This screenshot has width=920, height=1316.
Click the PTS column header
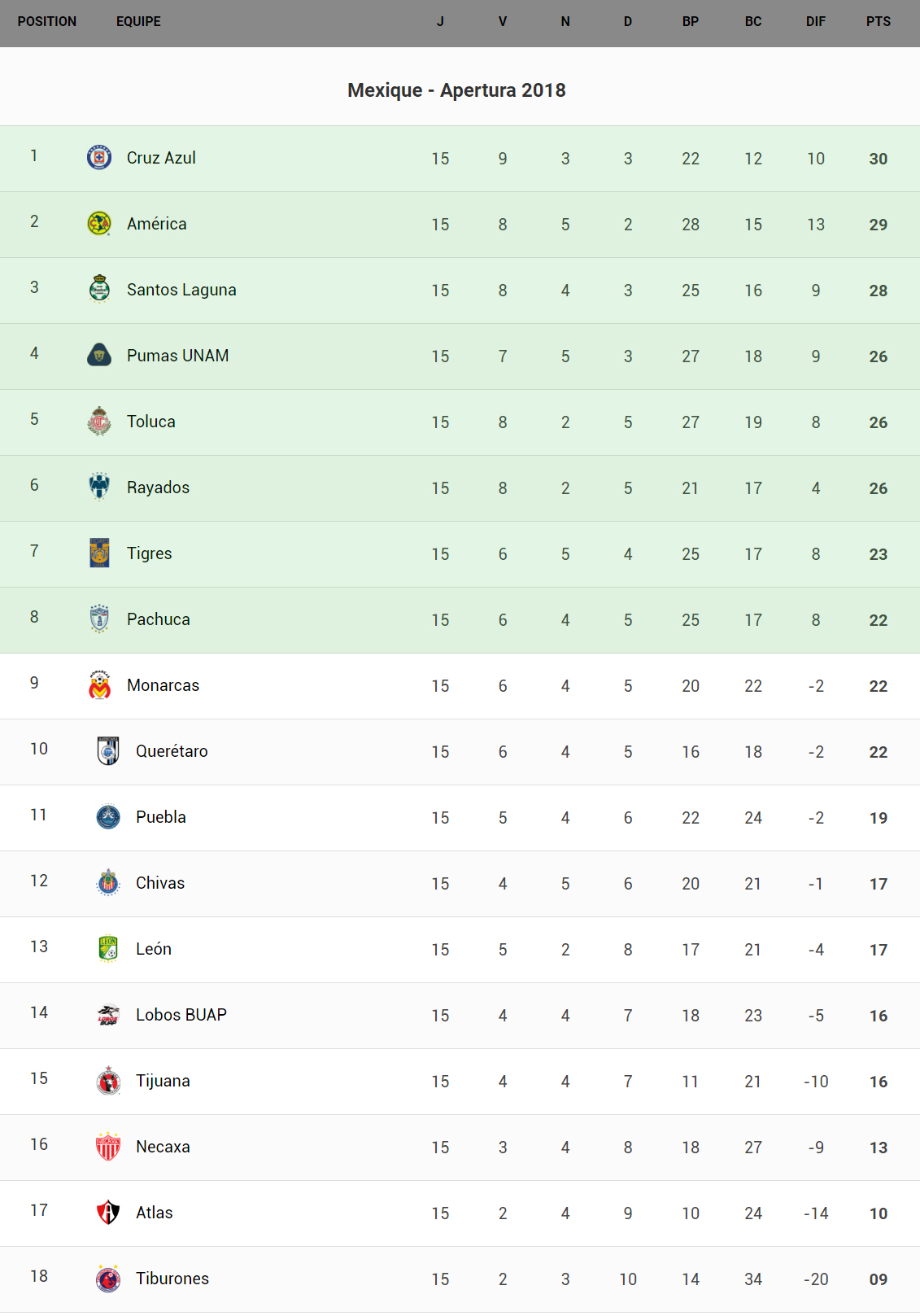tap(878, 22)
